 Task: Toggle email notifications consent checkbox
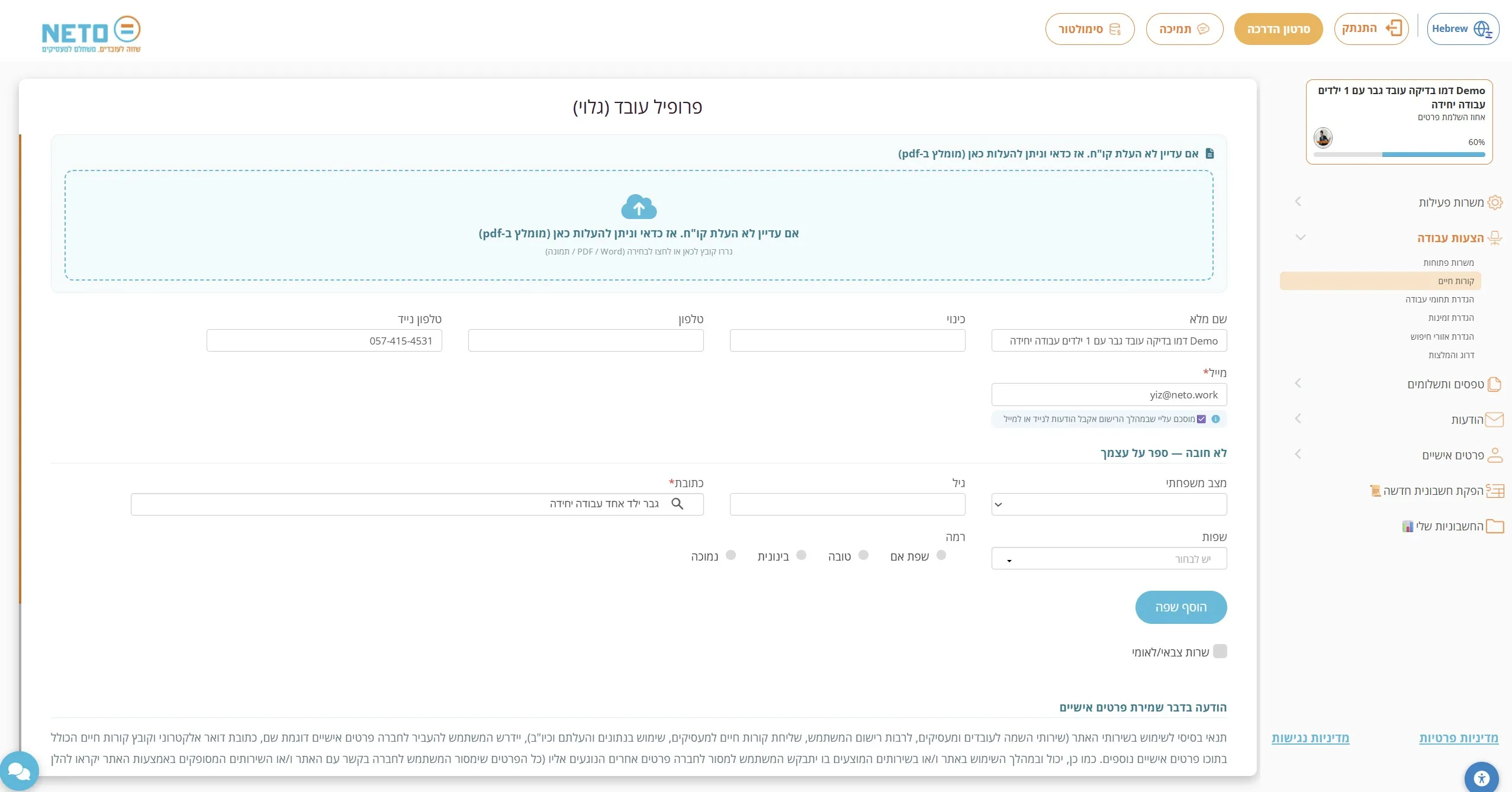(x=1201, y=419)
